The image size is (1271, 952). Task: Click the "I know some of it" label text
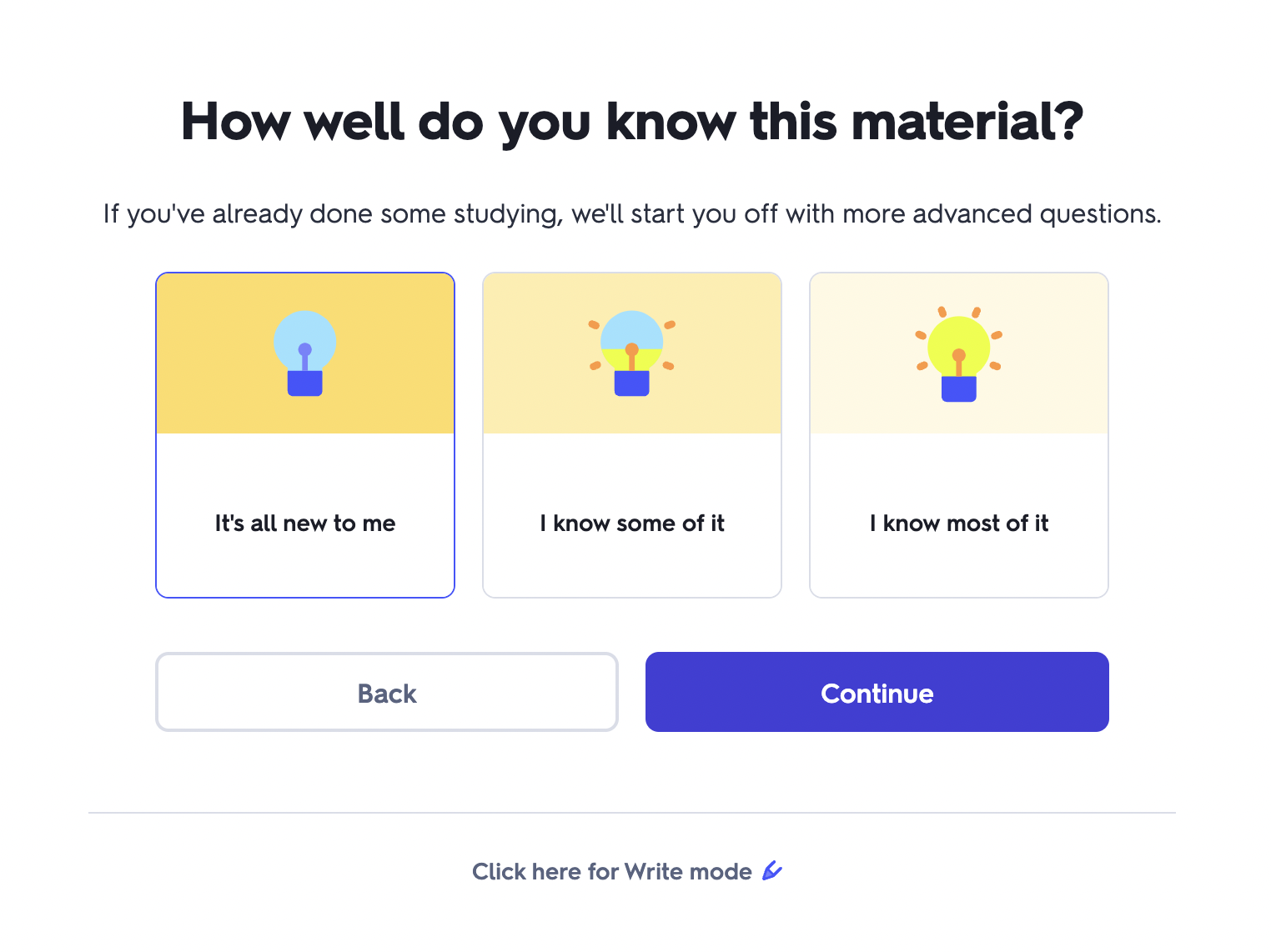pyautogui.click(x=632, y=524)
